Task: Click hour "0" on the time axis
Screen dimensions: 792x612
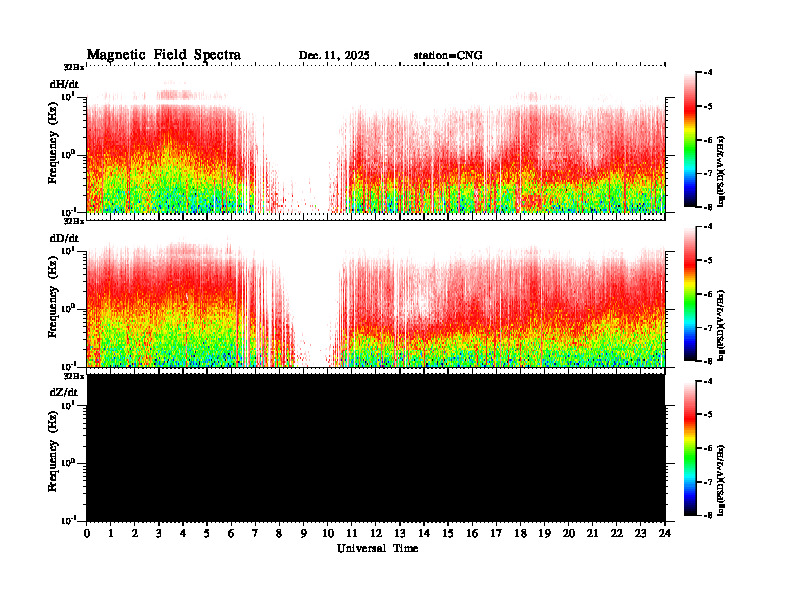Action: [87, 533]
